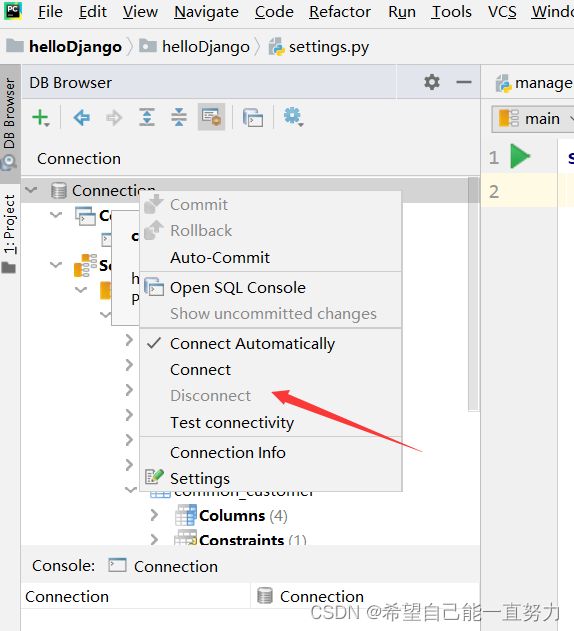Open DB Browser panel gear options

click(432, 82)
